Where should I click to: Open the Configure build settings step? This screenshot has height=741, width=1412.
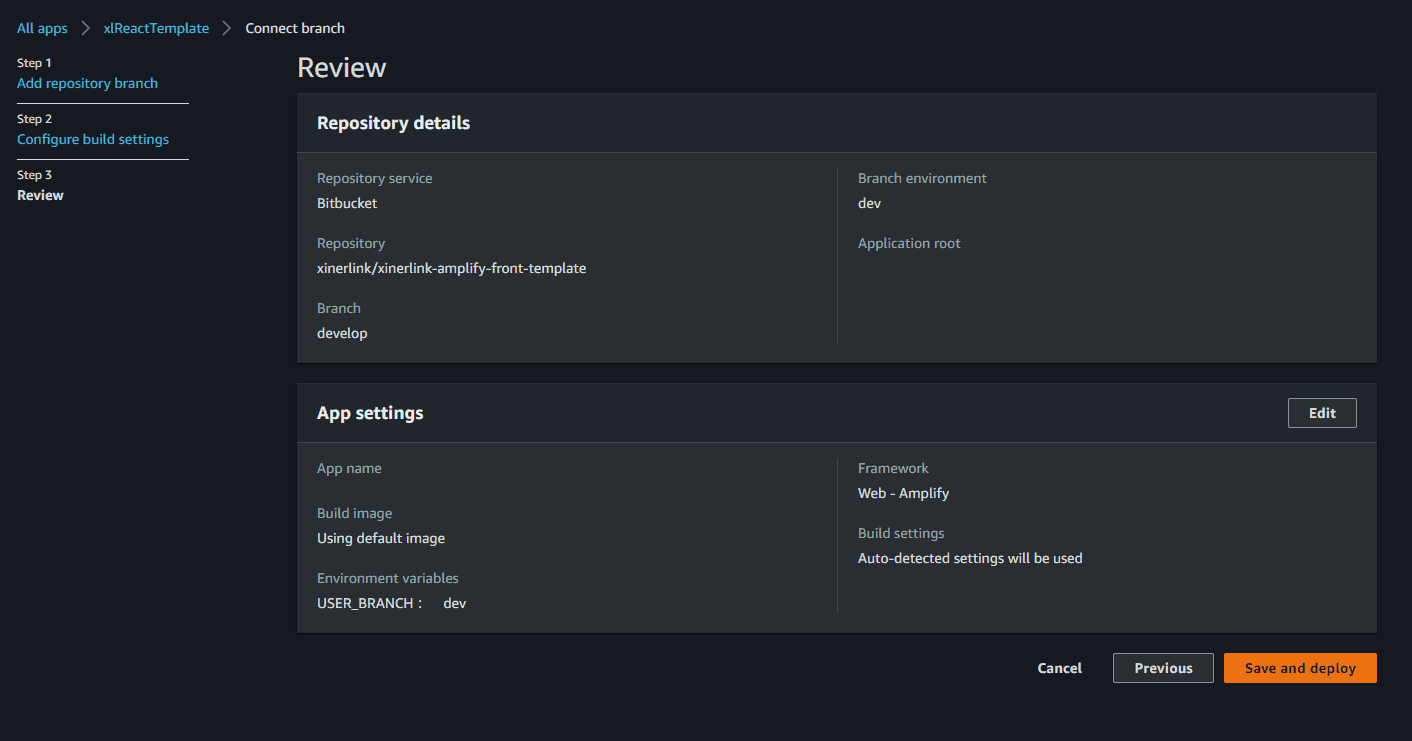point(93,139)
